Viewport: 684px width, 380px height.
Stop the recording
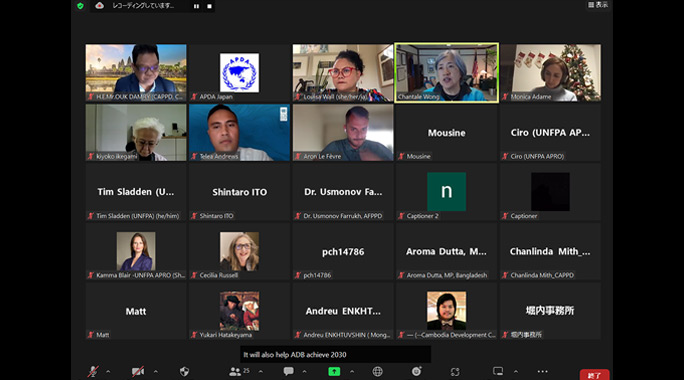[x=209, y=6]
